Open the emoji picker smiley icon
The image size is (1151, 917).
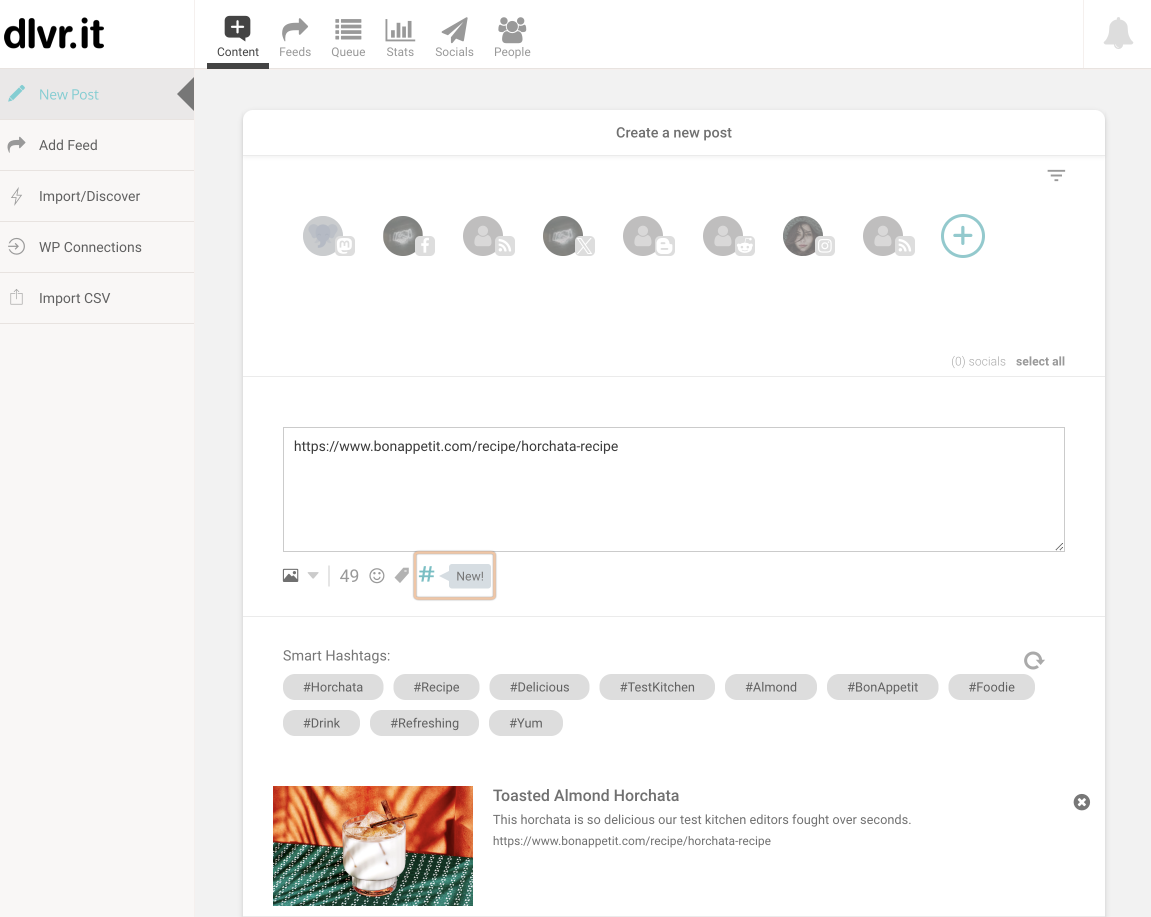pyautogui.click(x=377, y=576)
